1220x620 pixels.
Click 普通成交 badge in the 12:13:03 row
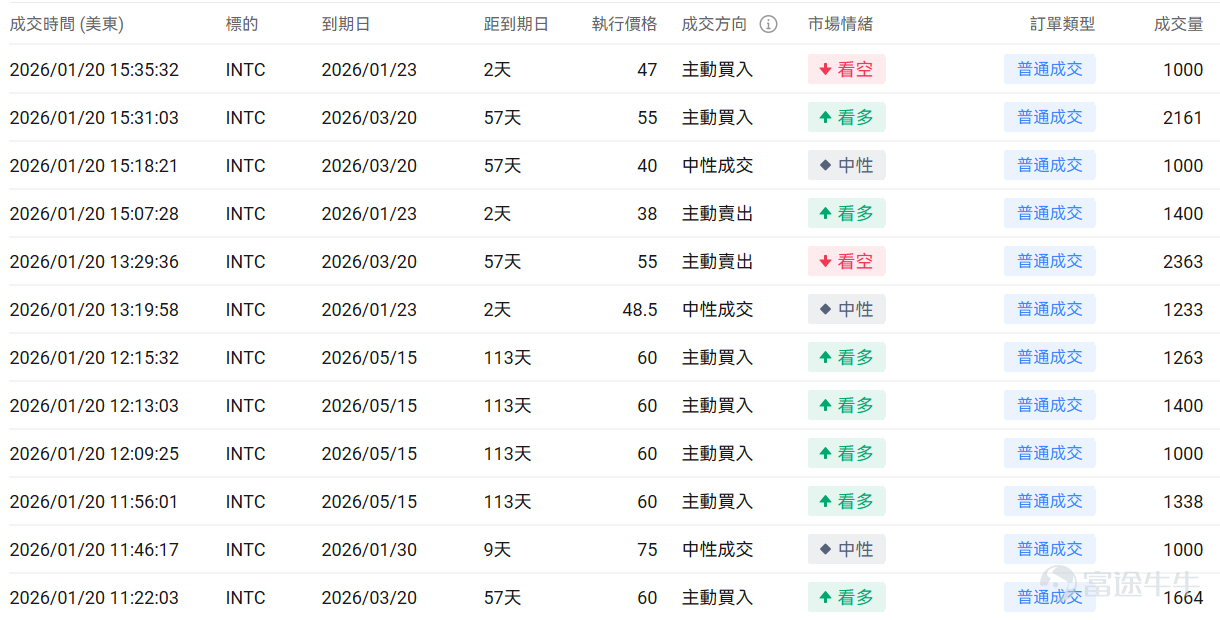tap(1050, 405)
